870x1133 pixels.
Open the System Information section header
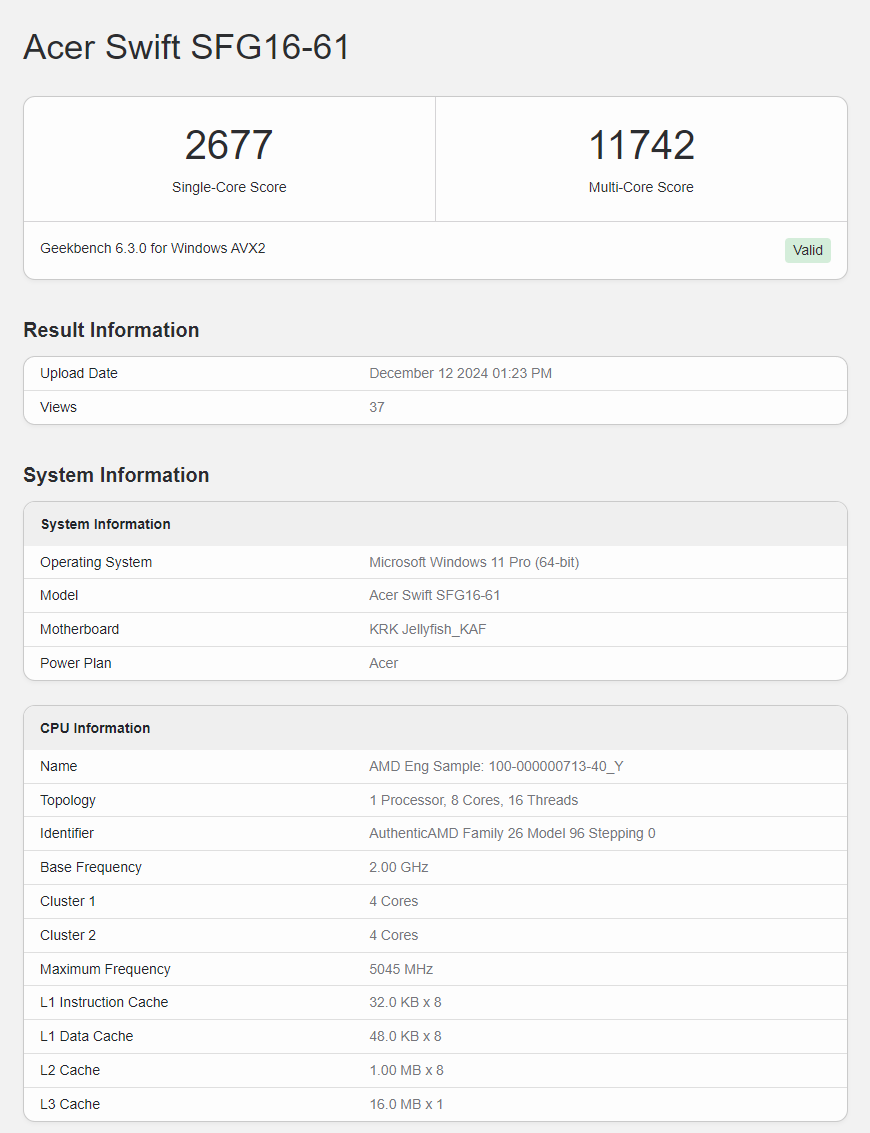point(116,475)
